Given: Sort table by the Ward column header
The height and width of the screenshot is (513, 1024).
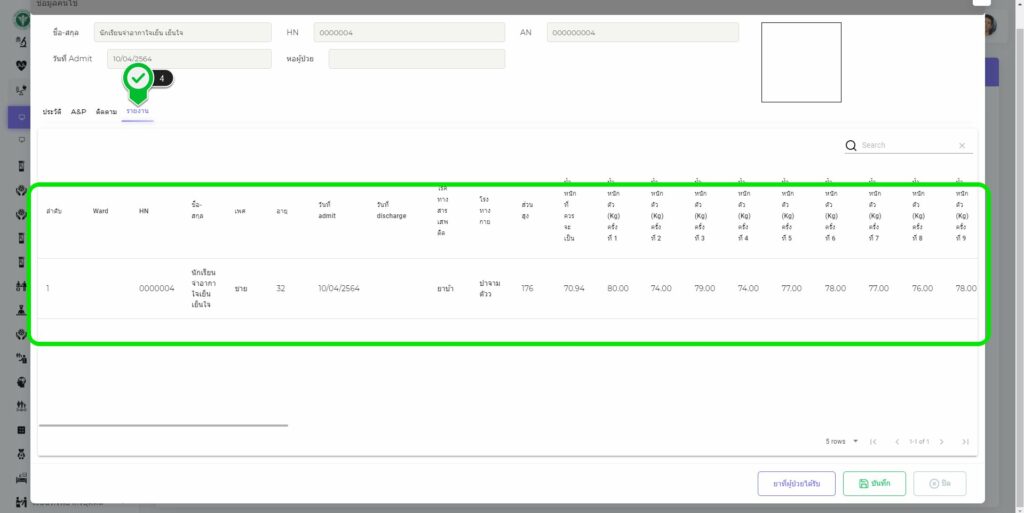Looking at the screenshot, I should [x=101, y=211].
